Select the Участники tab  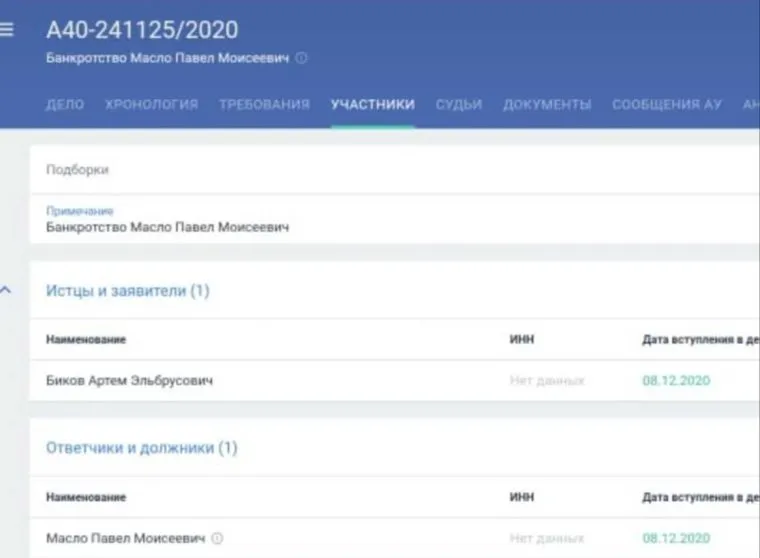[x=372, y=104]
